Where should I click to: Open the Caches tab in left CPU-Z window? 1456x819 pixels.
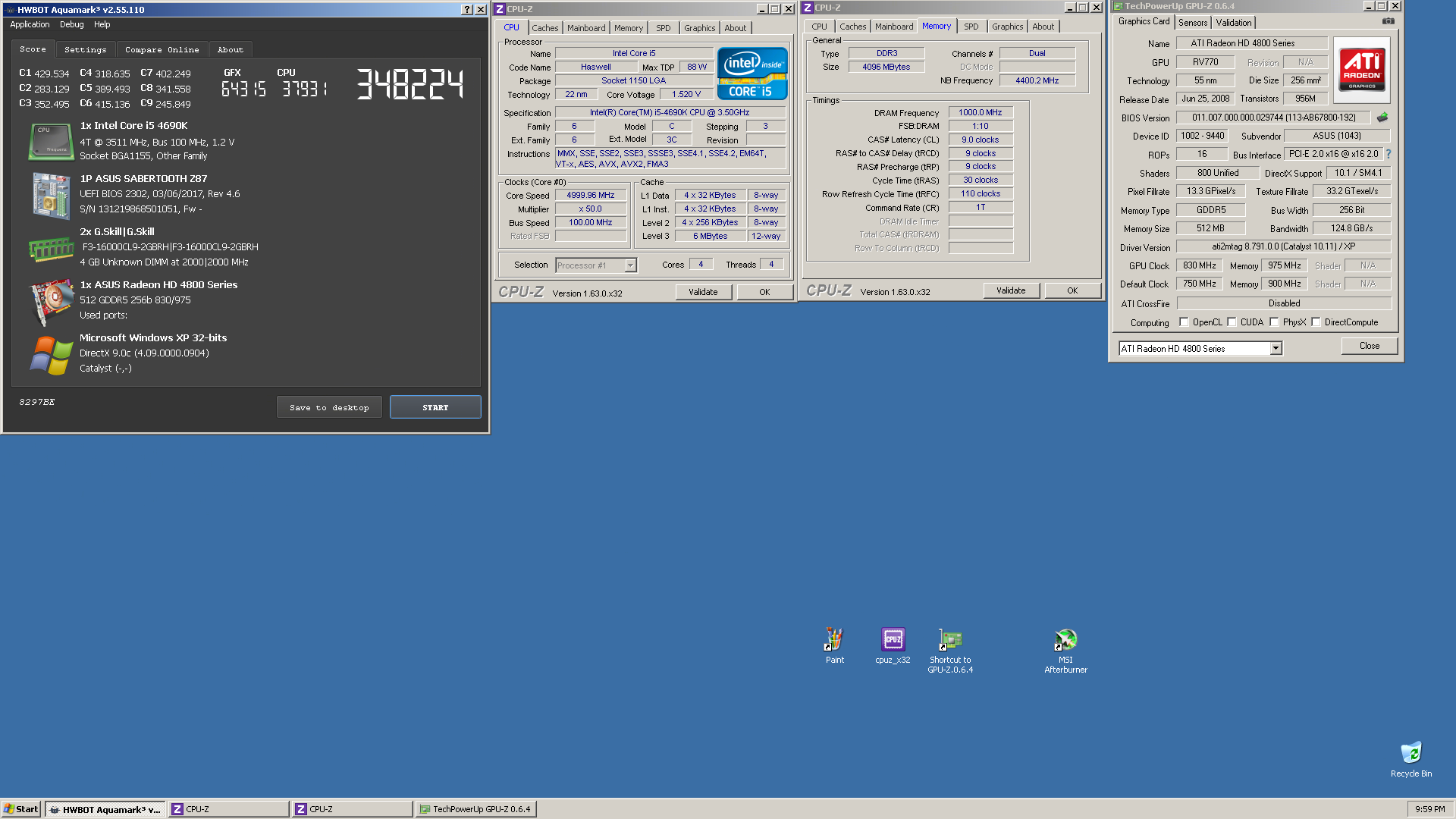click(x=544, y=28)
